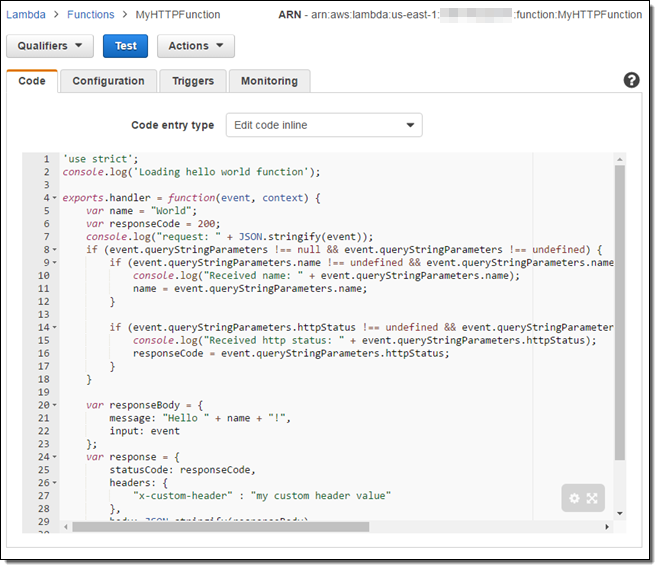Open the Qualifiers dropdown
660x570 pixels.
point(50,46)
